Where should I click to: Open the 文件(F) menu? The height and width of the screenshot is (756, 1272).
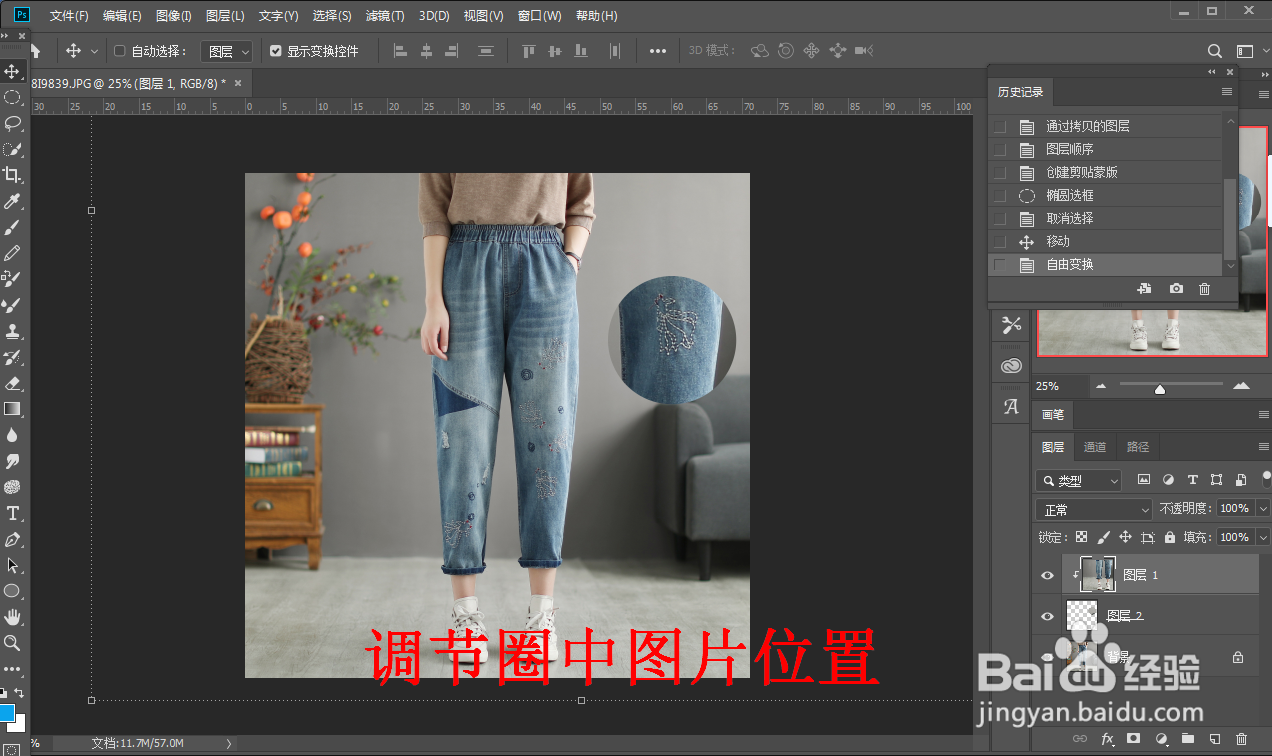click(x=69, y=16)
